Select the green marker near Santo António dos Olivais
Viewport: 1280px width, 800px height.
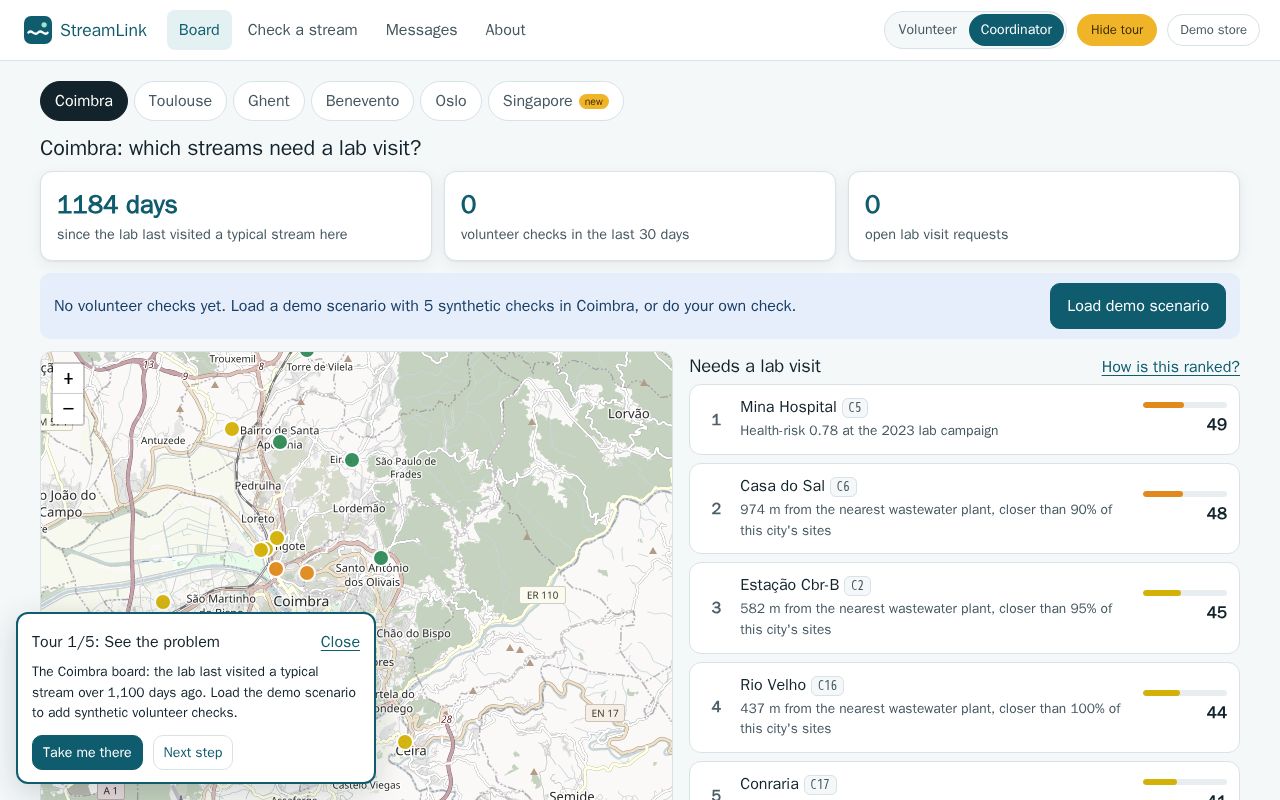[x=381, y=558]
